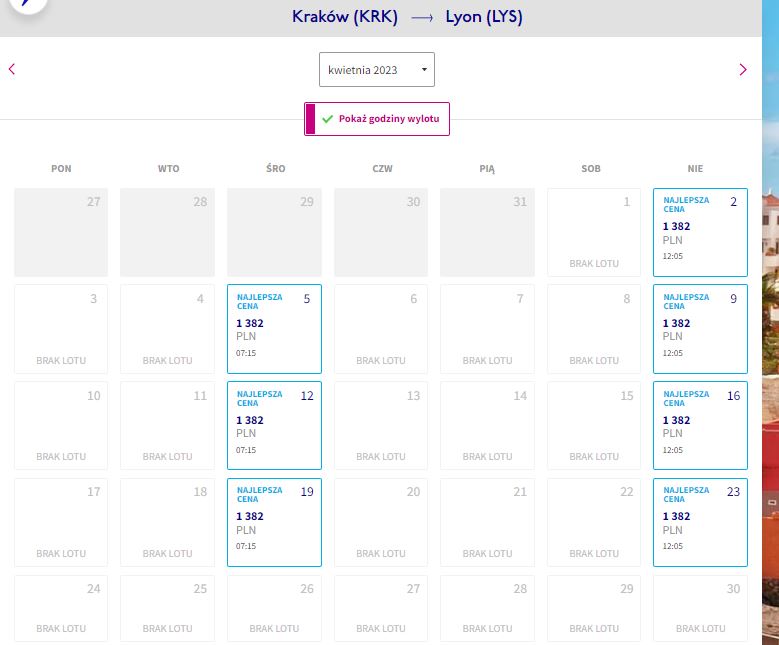Screen dimensions: 779x645
Task: Click greyed-out March 31 cell
Action: click(487, 232)
